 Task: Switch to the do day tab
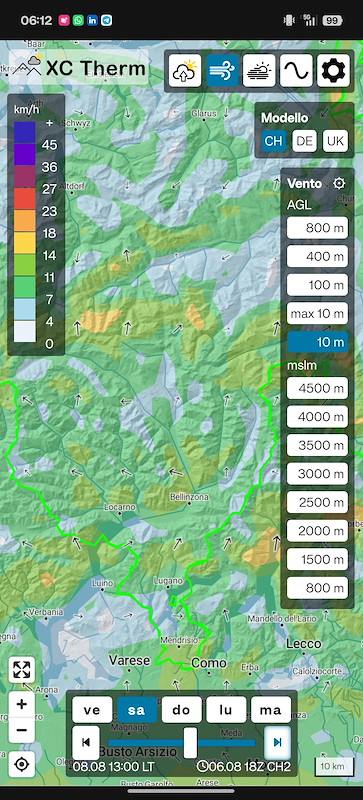(181, 710)
